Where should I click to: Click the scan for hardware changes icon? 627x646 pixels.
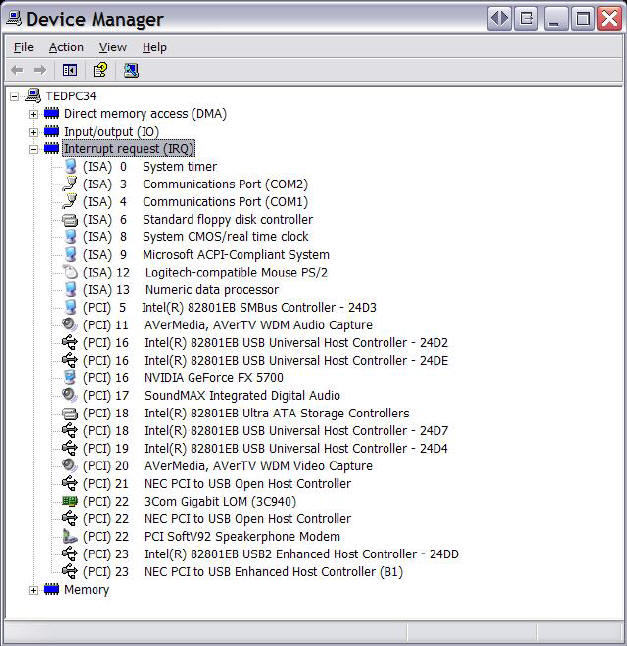[x=131, y=70]
